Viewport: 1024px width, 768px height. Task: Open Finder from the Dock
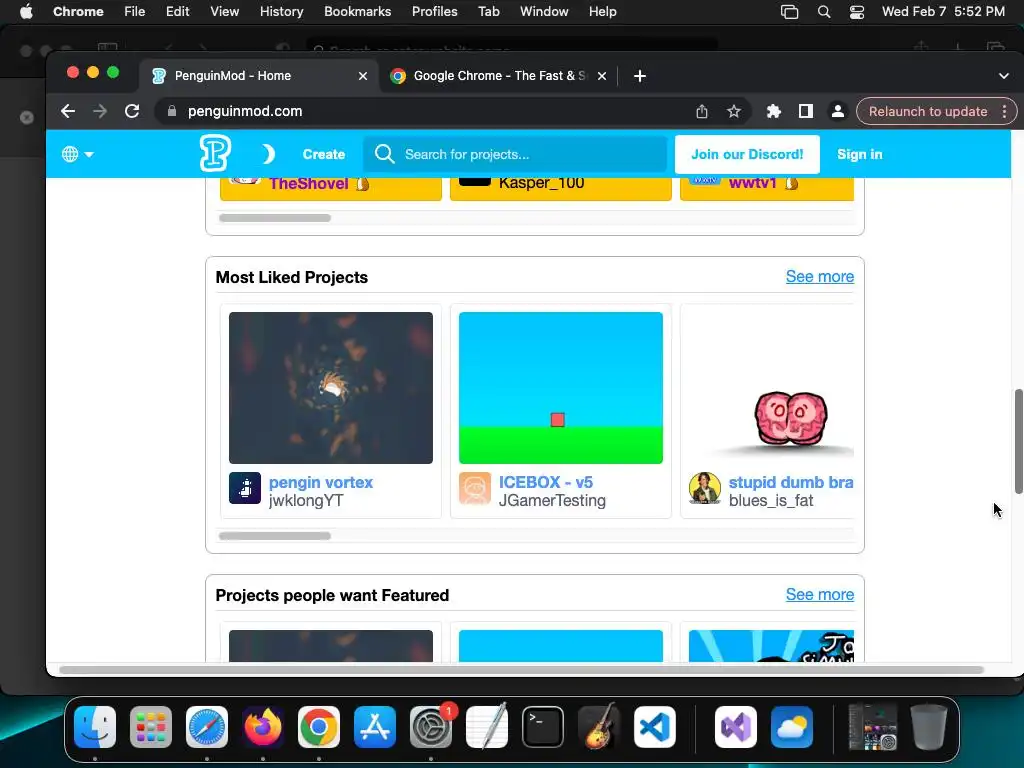(95, 726)
